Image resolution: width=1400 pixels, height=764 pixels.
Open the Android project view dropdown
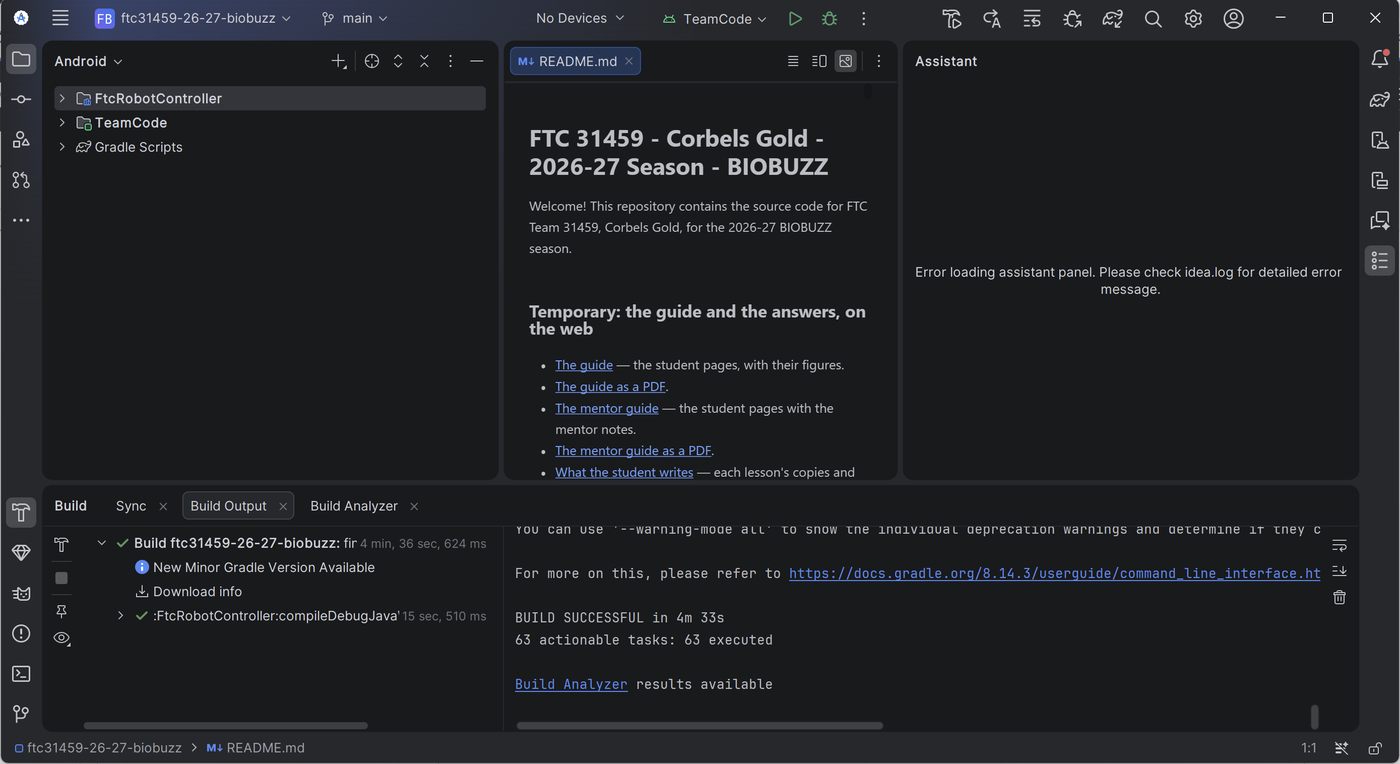88,61
